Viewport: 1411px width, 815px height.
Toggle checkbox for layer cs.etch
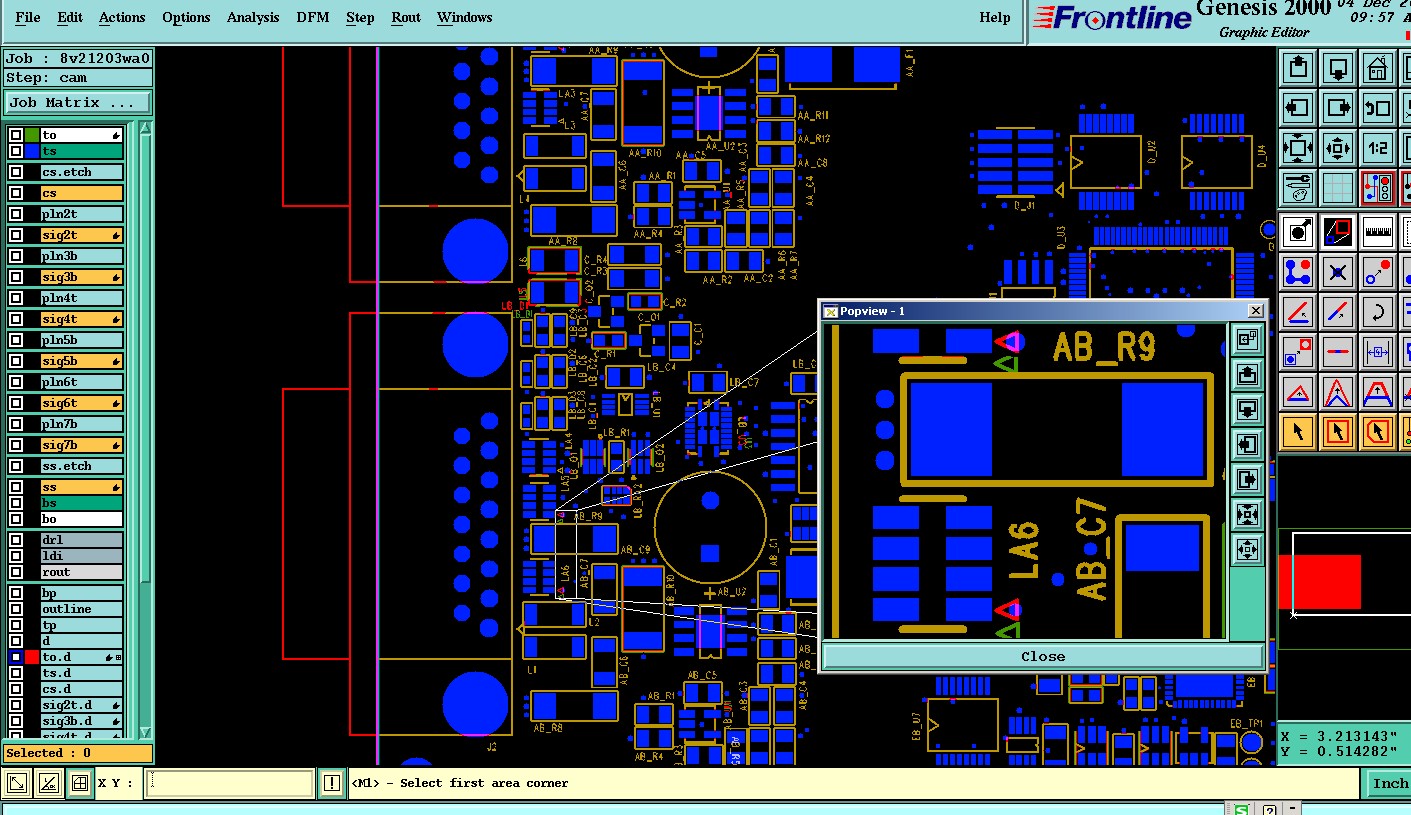coord(16,172)
